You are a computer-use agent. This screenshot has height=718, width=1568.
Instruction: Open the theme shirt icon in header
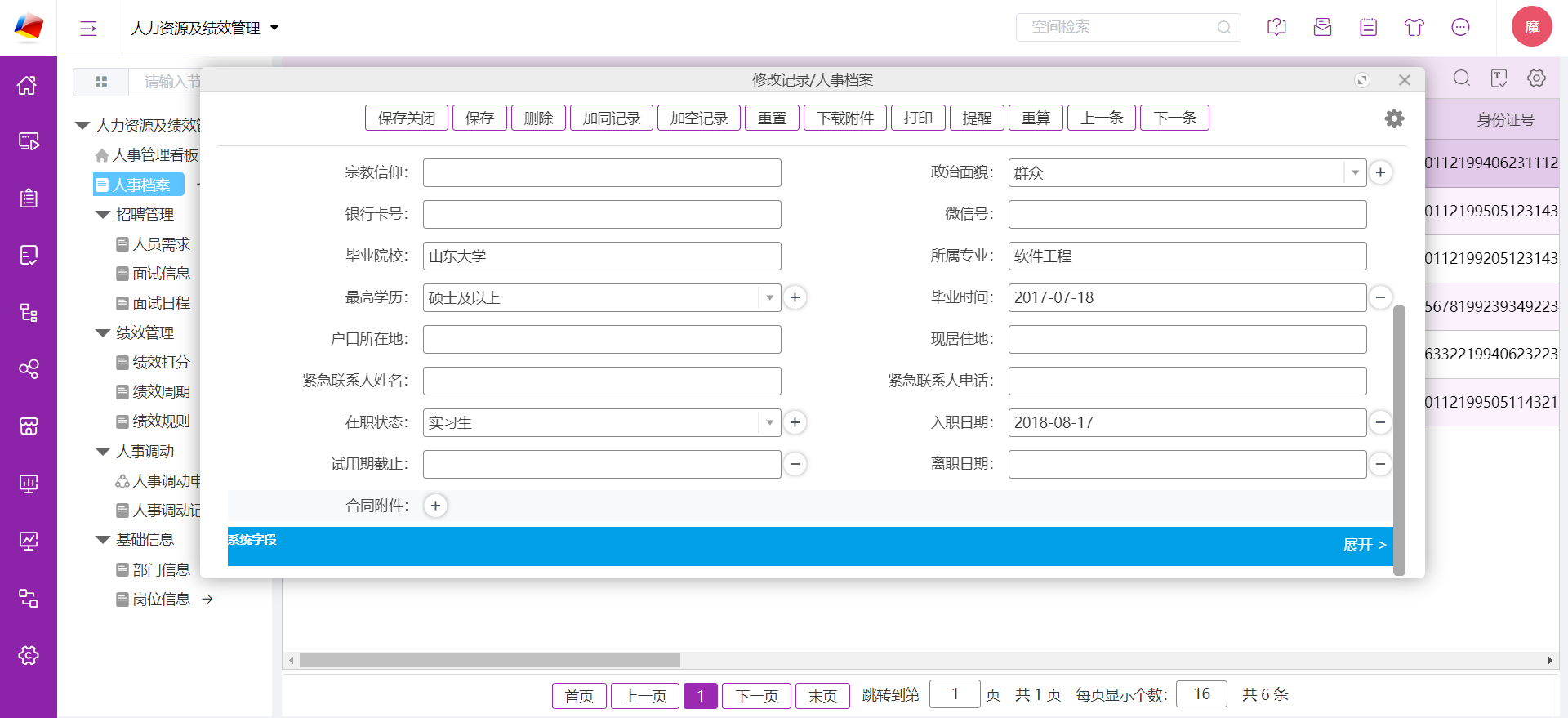click(1414, 27)
